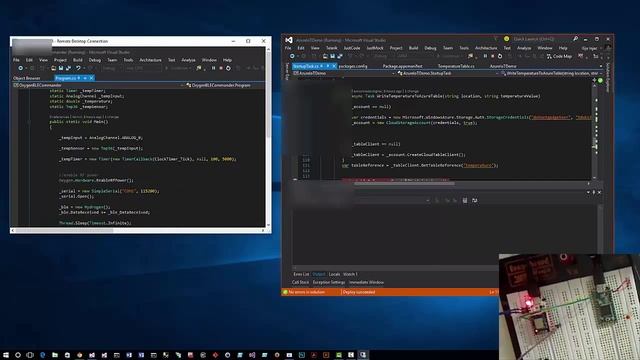
Task: Open Task View from taskbar
Action: 30,355
